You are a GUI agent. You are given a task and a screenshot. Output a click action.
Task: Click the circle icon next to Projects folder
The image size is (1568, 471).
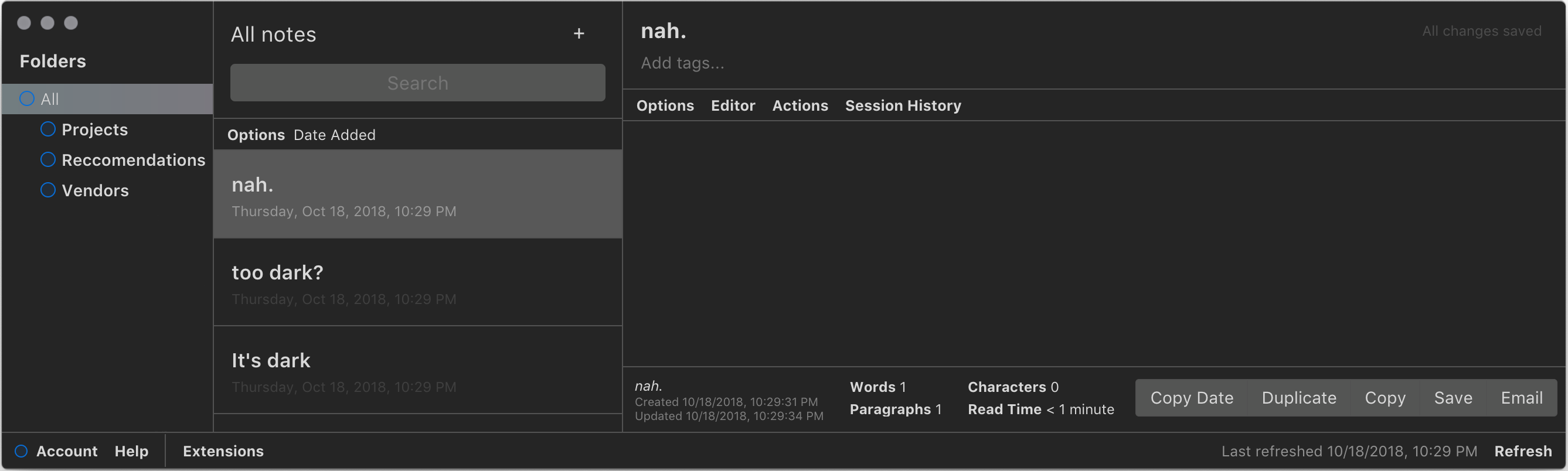coord(48,129)
